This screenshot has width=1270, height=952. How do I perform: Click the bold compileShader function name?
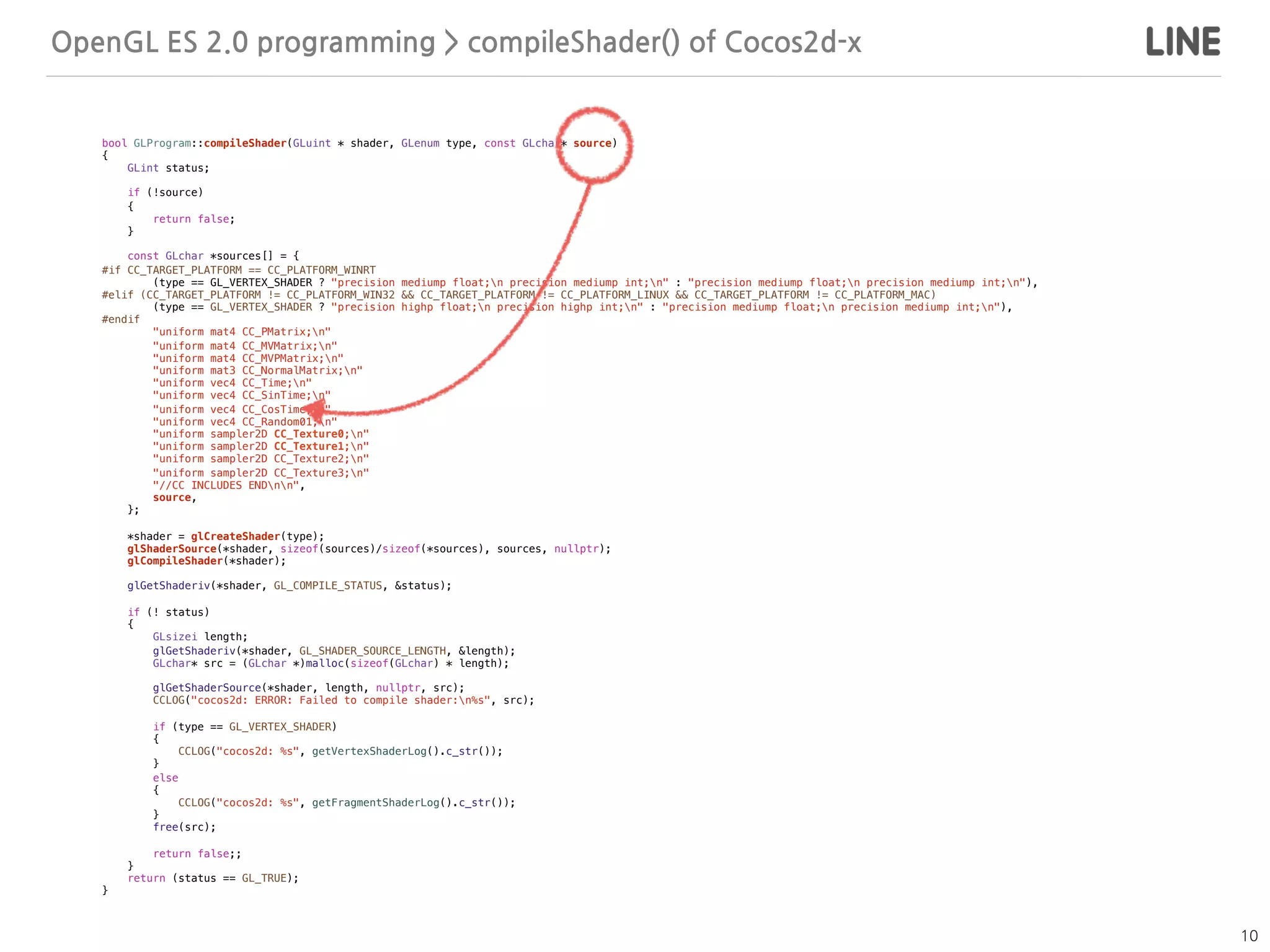[245, 143]
